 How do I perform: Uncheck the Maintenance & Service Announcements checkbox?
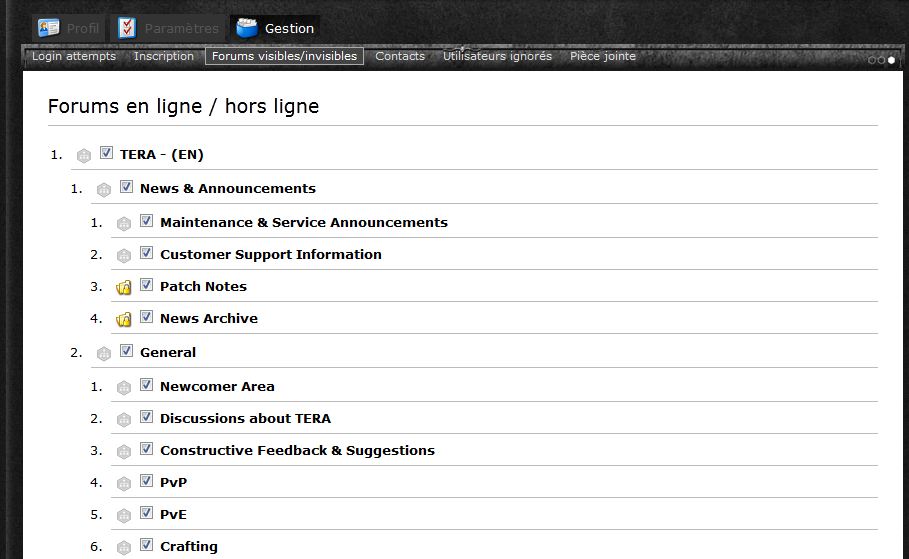click(x=147, y=221)
